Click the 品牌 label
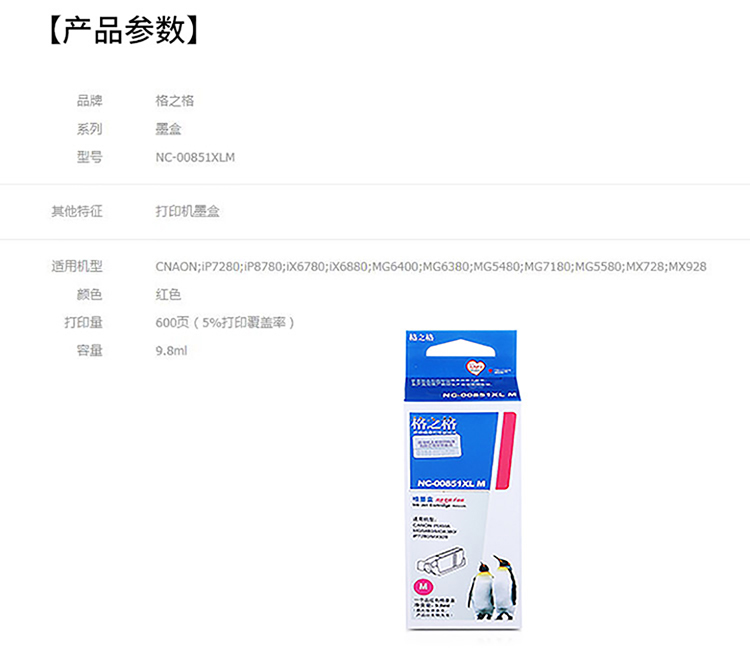 click(x=89, y=100)
